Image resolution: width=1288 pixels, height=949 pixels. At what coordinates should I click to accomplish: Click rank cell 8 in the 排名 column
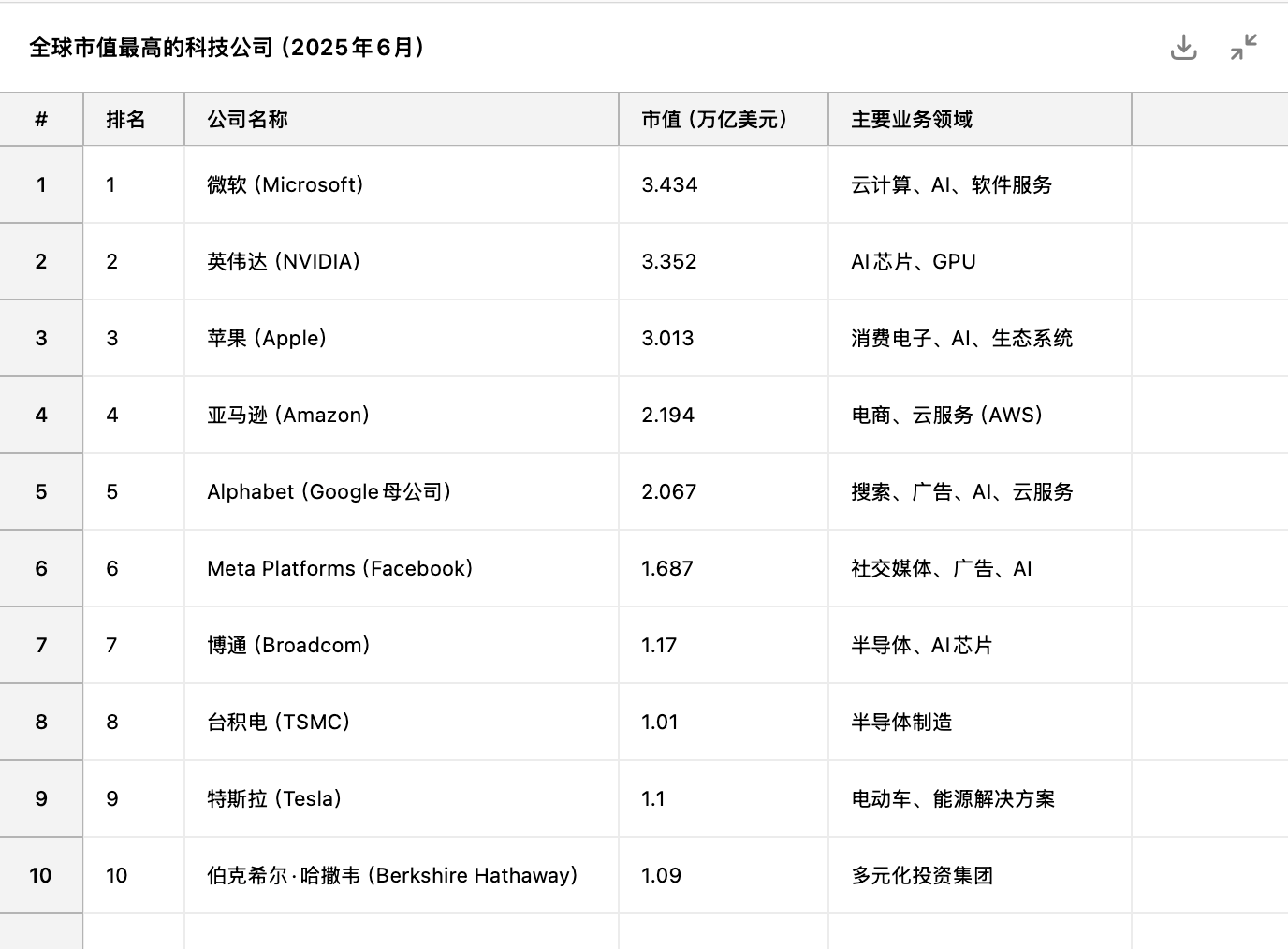point(134,722)
